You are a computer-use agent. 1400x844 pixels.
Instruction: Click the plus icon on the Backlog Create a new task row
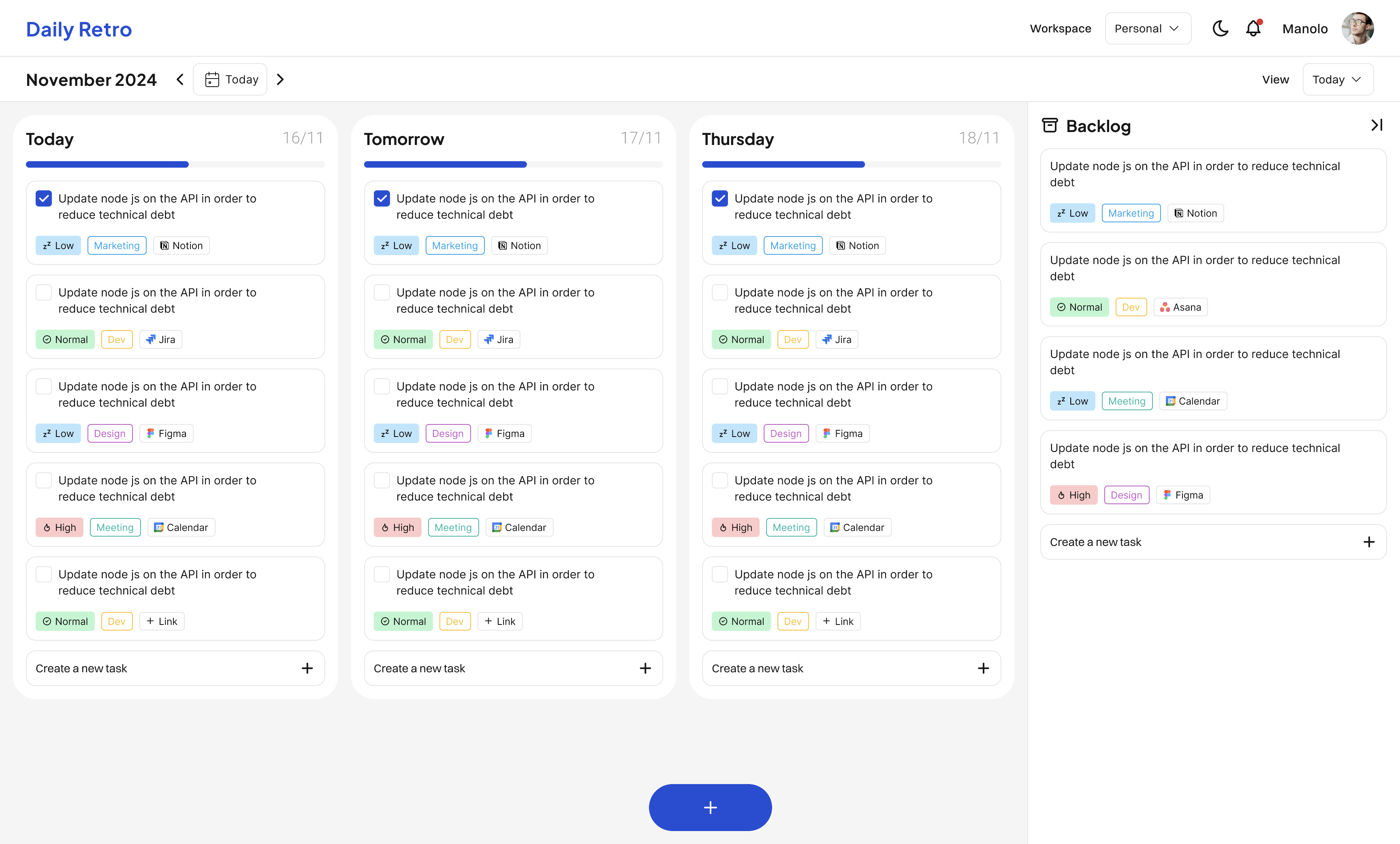tap(1369, 542)
